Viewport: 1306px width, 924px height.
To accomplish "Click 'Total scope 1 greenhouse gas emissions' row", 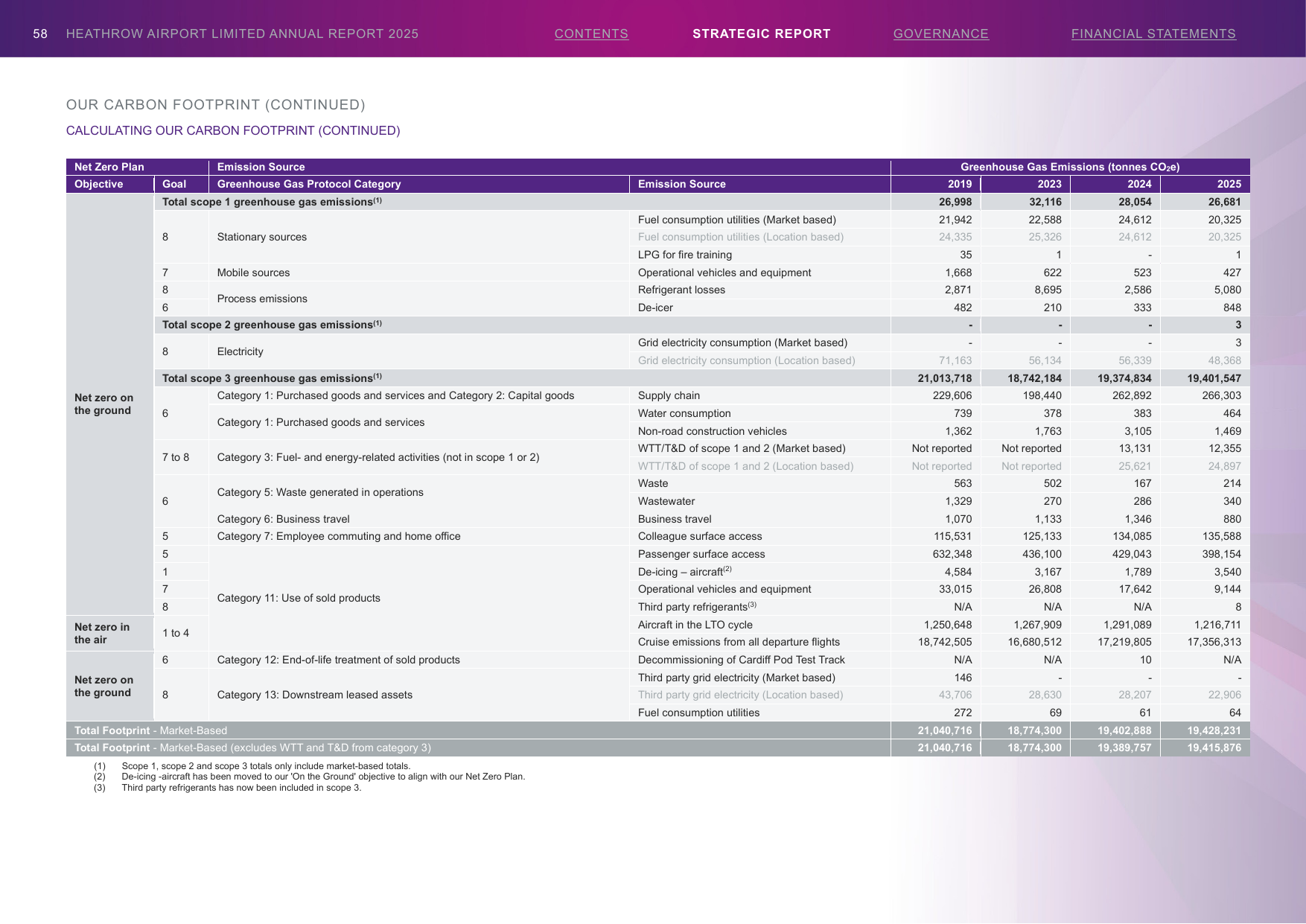I will pyautogui.click(x=701, y=202).
